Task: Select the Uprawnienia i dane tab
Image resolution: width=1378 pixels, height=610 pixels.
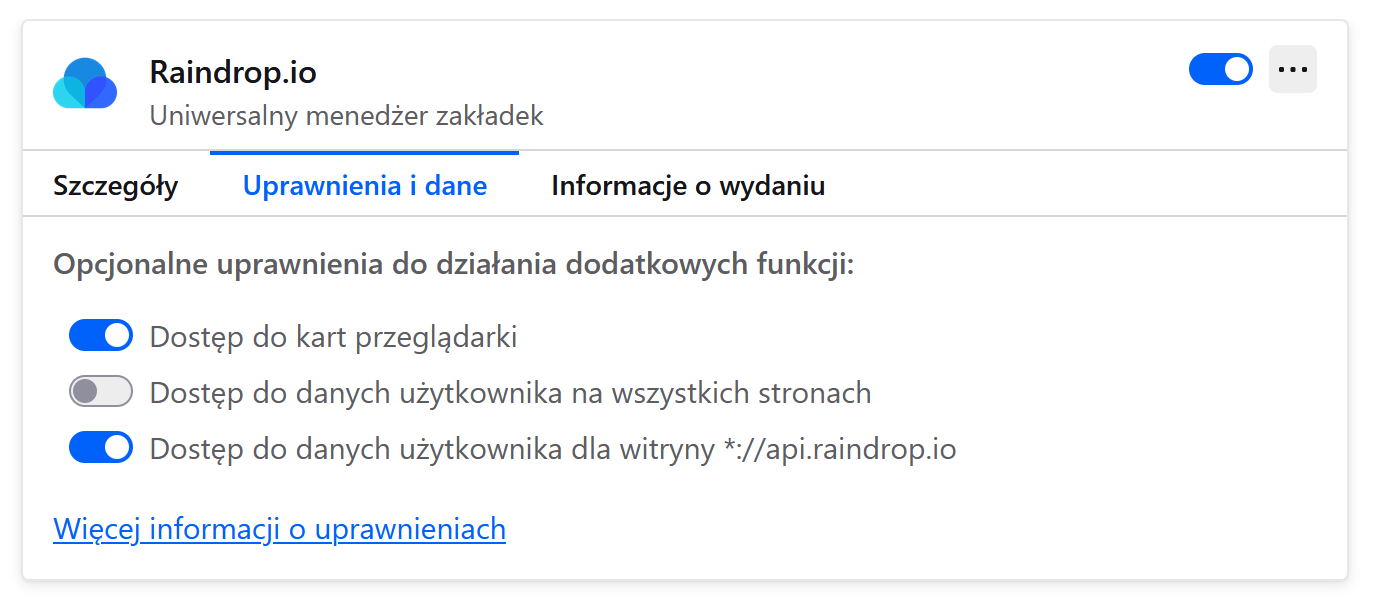Action: [x=365, y=186]
